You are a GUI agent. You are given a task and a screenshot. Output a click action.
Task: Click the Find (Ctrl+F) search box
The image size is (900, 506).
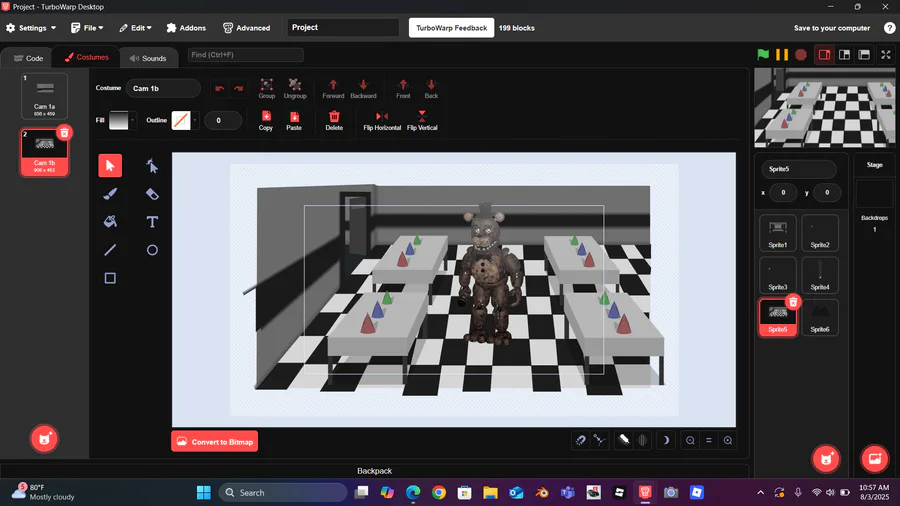click(x=246, y=55)
